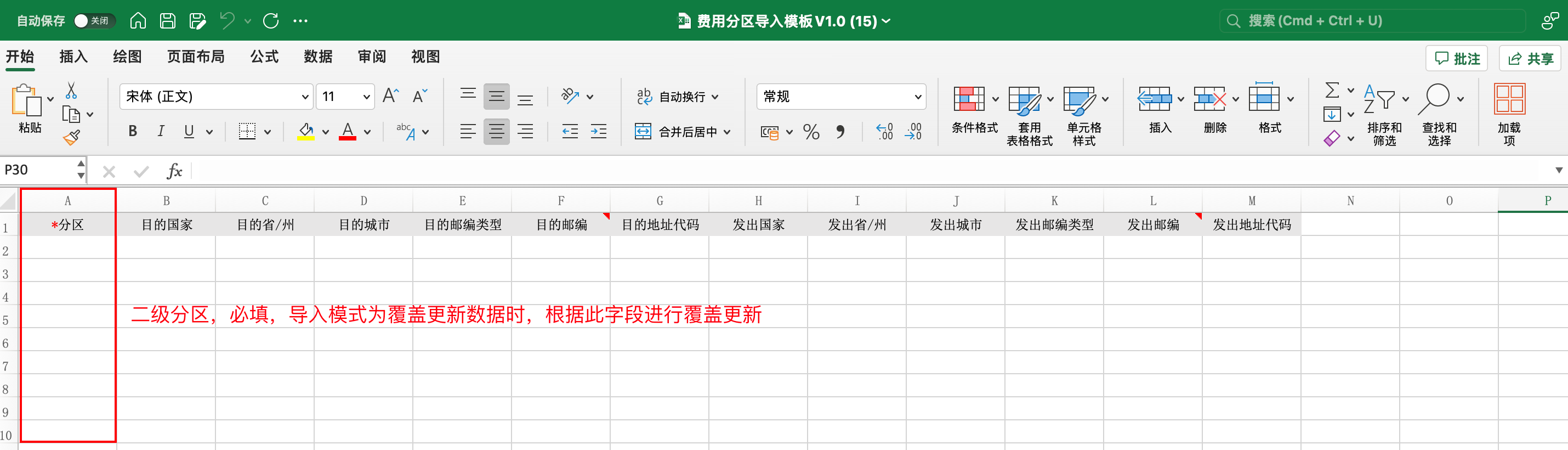Image resolution: width=1568 pixels, height=450 pixels.
Task: Open the font size dropdown
Action: click(x=366, y=97)
